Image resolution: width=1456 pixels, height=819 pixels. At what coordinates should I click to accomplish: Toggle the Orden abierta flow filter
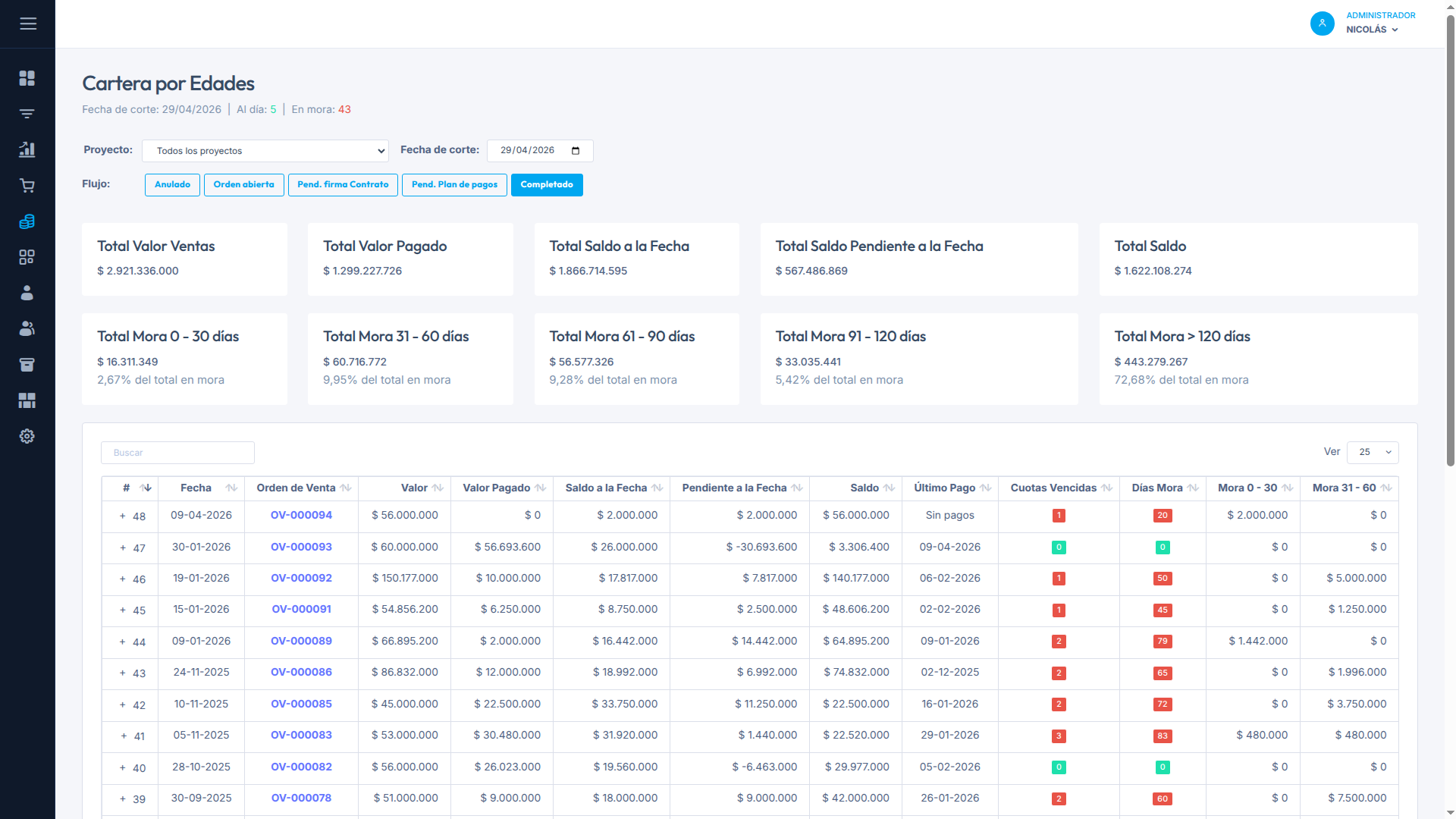(x=244, y=185)
